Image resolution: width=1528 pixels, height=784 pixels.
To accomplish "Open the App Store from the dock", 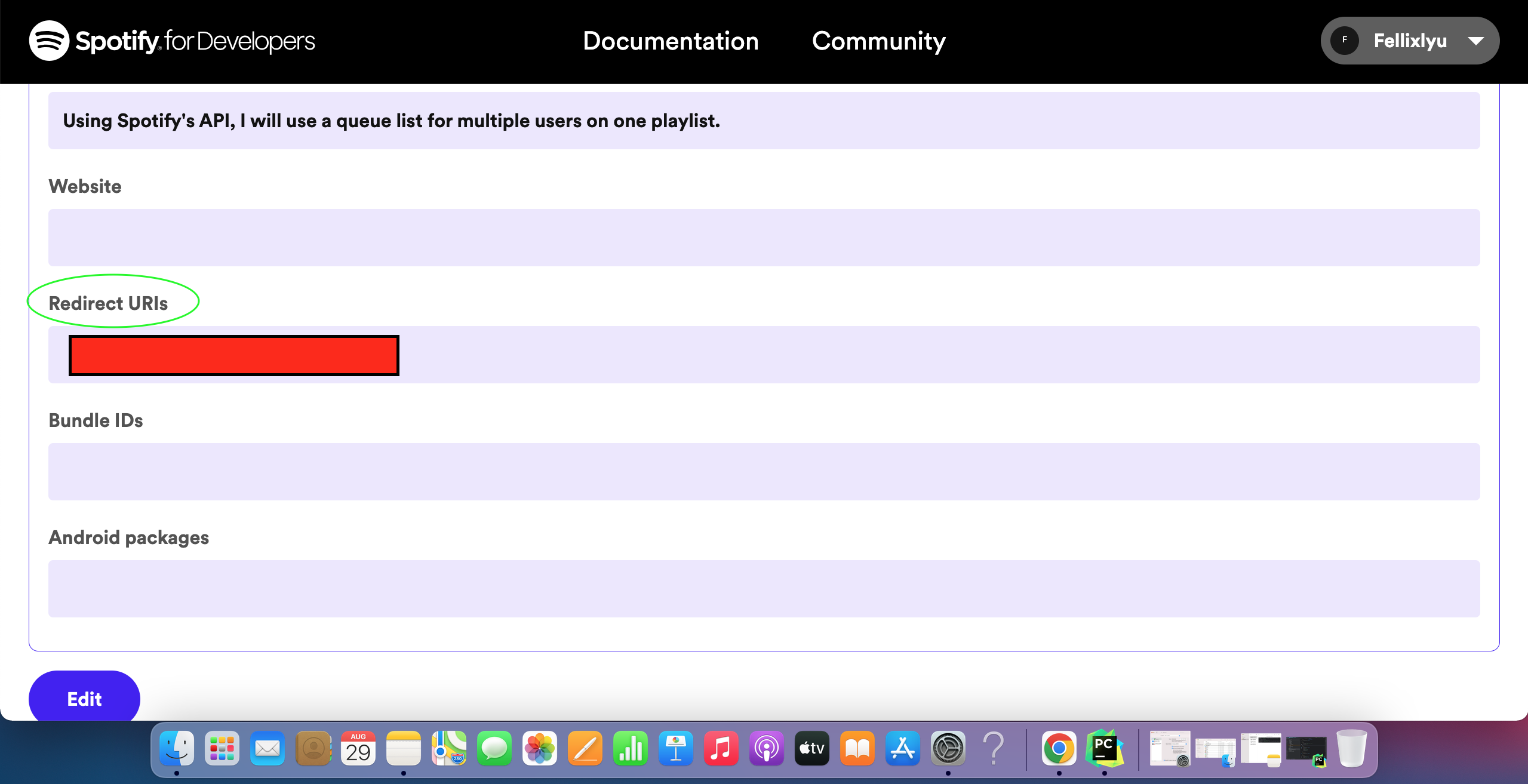I will tap(902, 748).
